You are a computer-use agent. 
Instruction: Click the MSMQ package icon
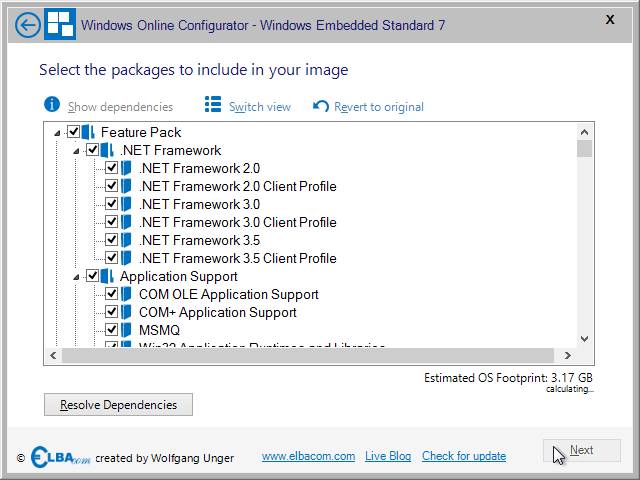pos(126,330)
